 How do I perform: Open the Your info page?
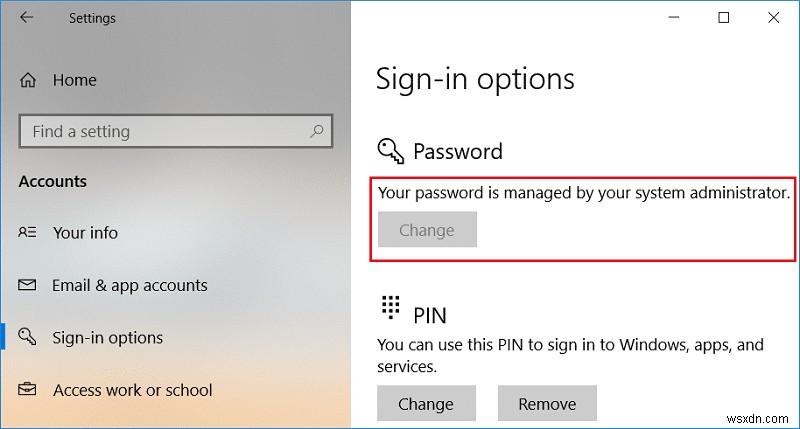pos(85,232)
